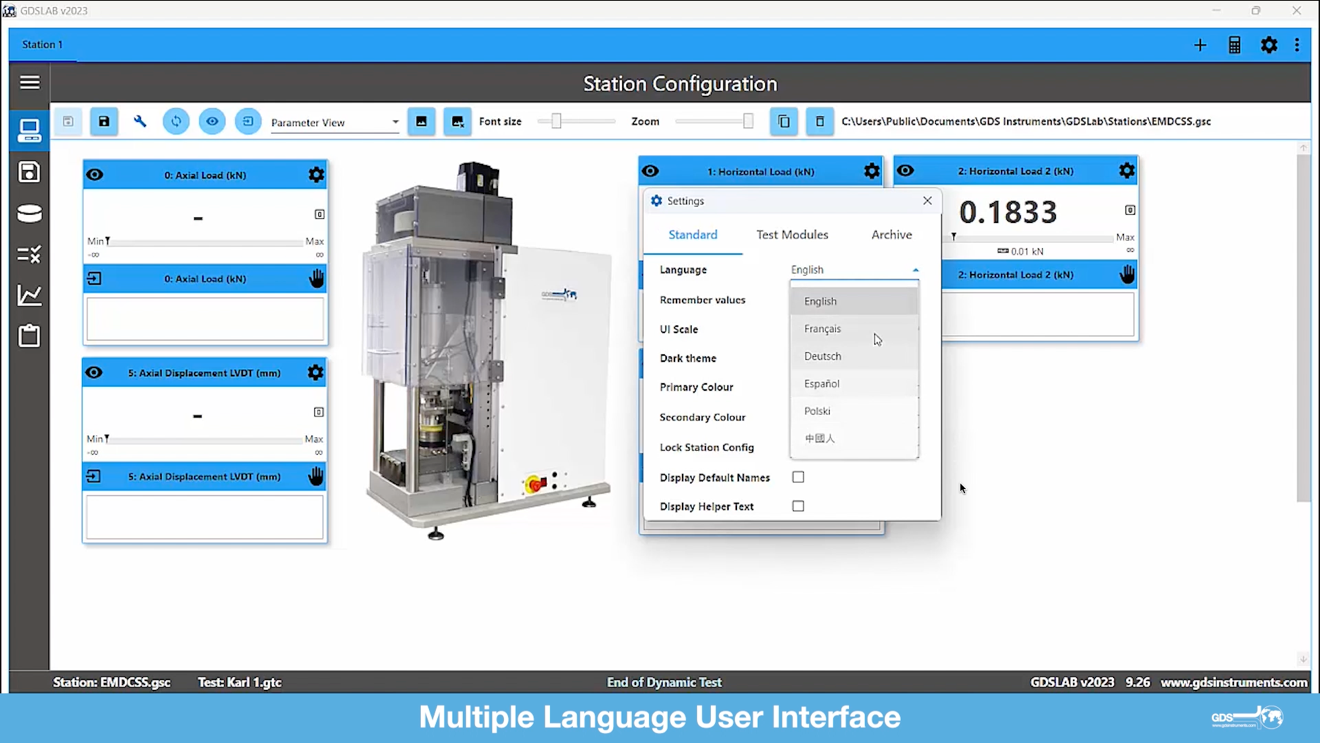Select Deutsch from the language list

(x=823, y=356)
